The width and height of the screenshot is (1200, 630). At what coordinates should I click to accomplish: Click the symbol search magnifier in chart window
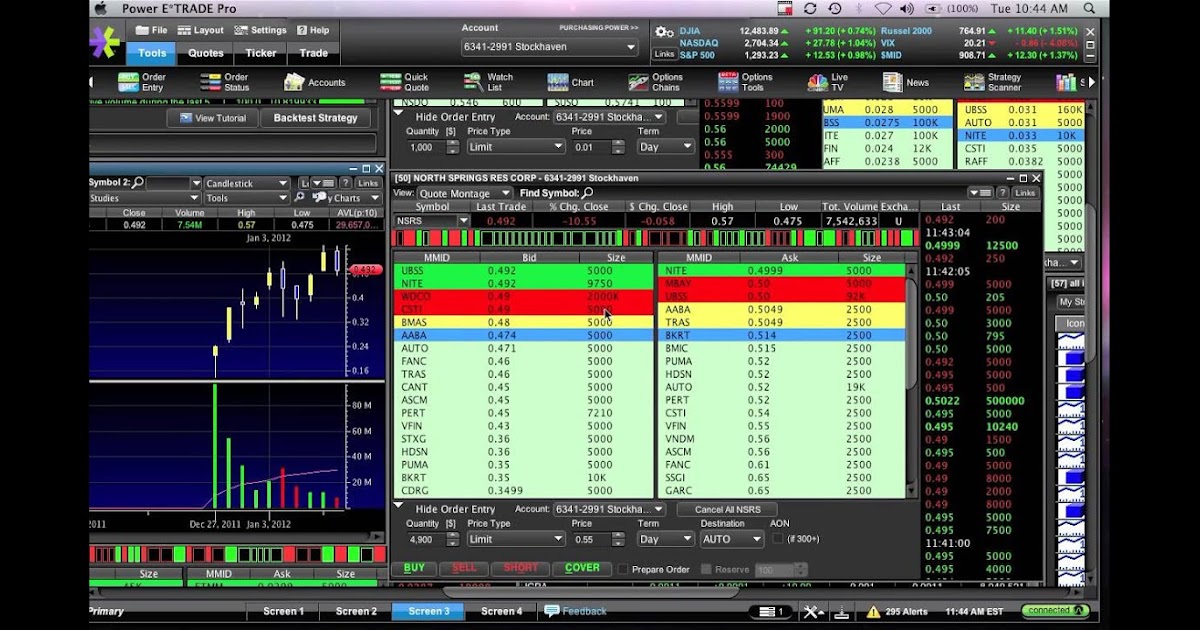pyautogui.click(x=138, y=183)
